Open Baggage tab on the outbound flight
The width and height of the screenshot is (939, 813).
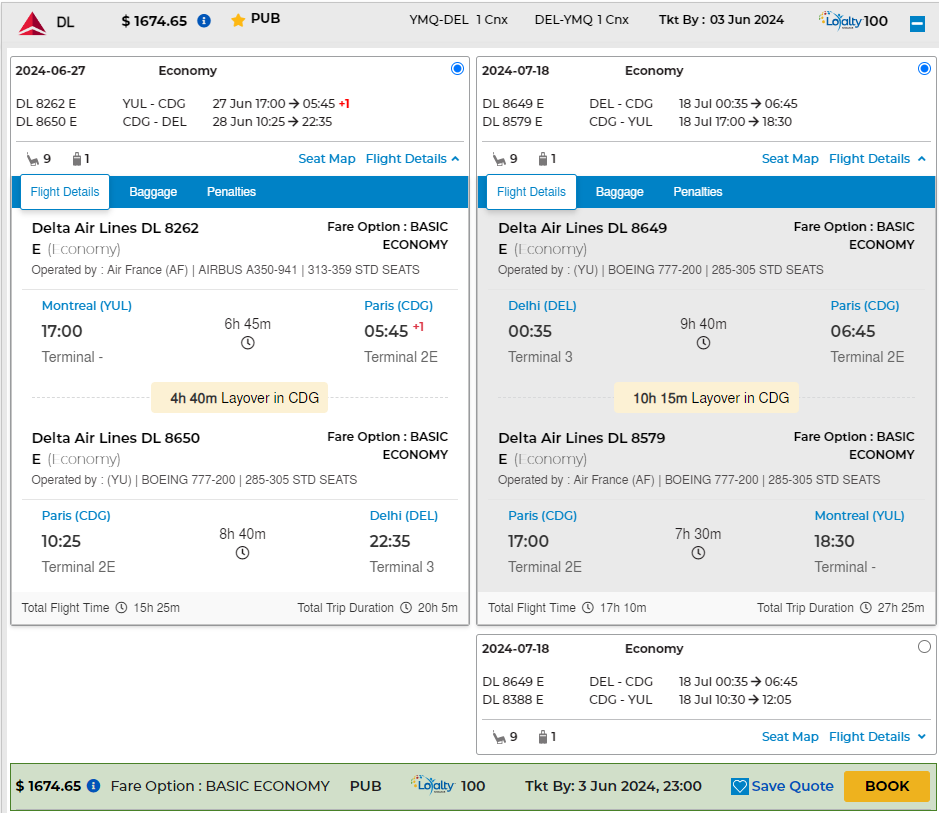click(x=153, y=192)
